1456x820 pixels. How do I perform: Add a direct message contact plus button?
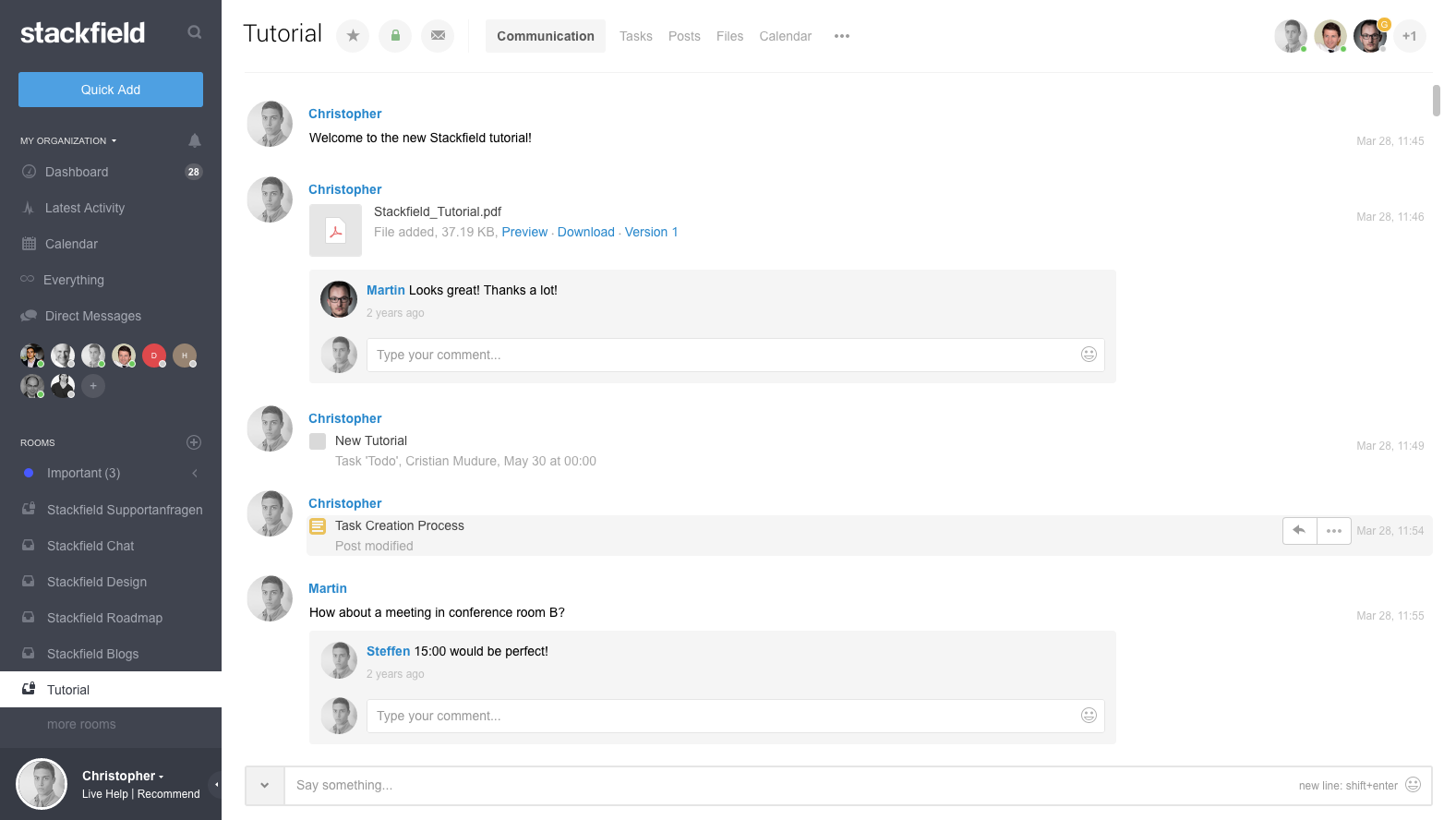[x=93, y=386]
